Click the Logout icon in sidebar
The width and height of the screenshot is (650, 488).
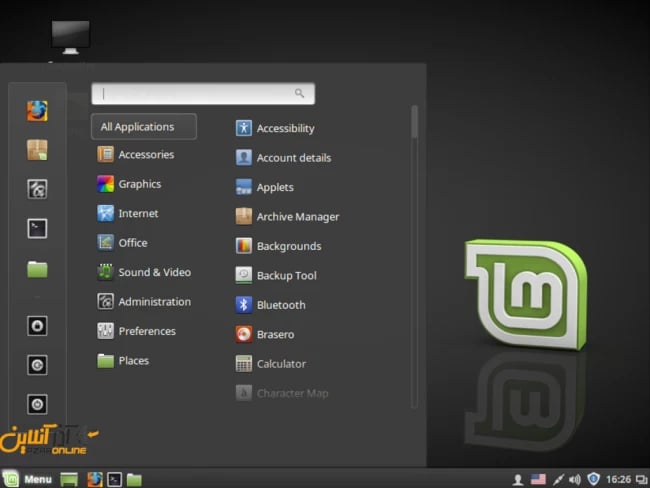pos(37,365)
